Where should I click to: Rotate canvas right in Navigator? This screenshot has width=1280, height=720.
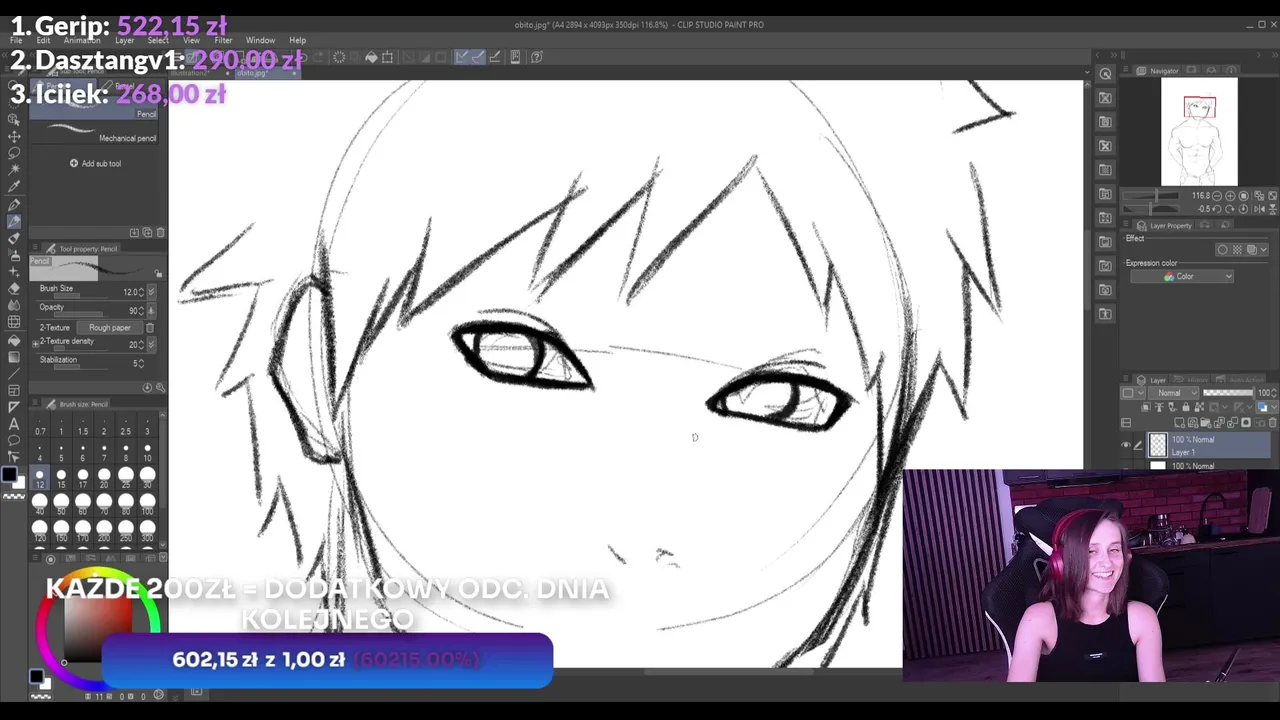pyautogui.click(x=1230, y=209)
